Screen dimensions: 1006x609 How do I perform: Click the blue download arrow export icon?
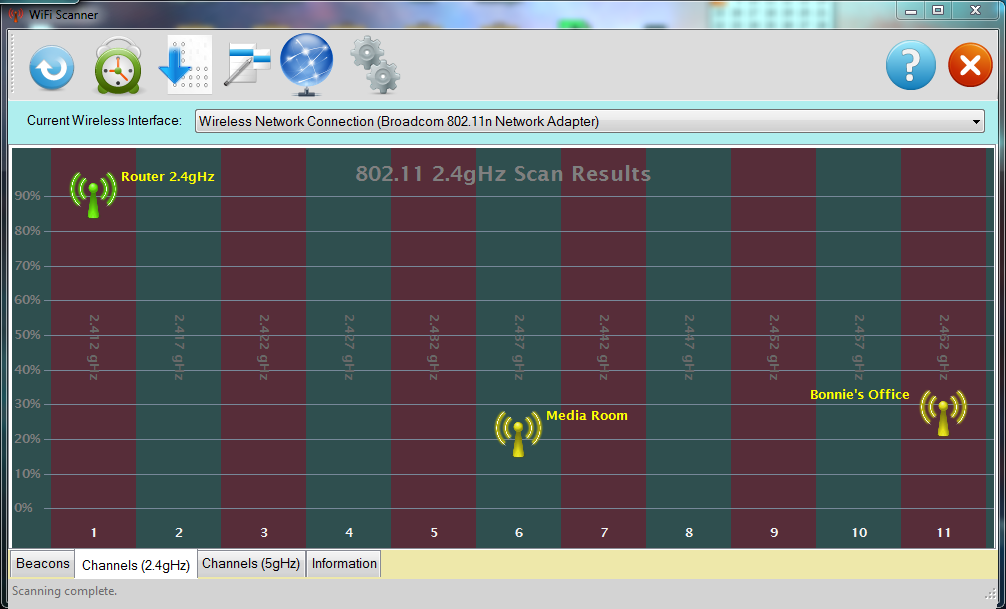(186, 66)
